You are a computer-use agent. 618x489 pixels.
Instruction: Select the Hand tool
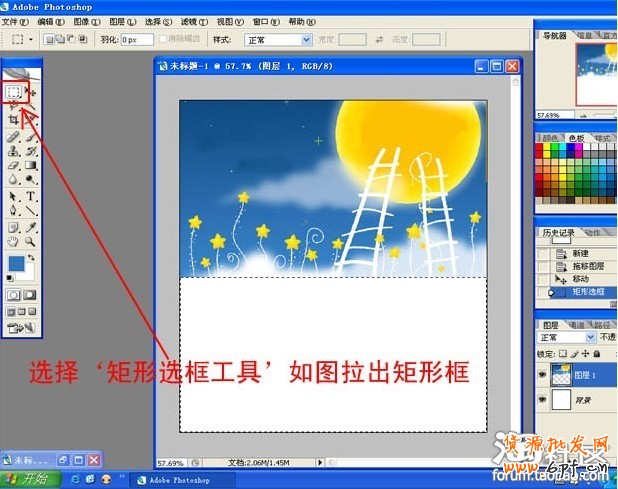[x=13, y=242]
